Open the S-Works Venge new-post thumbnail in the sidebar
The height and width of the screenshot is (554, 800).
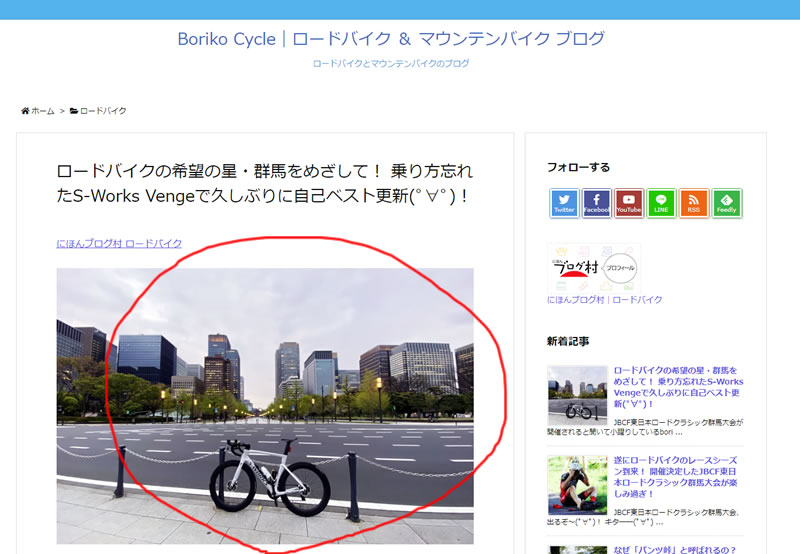578,395
